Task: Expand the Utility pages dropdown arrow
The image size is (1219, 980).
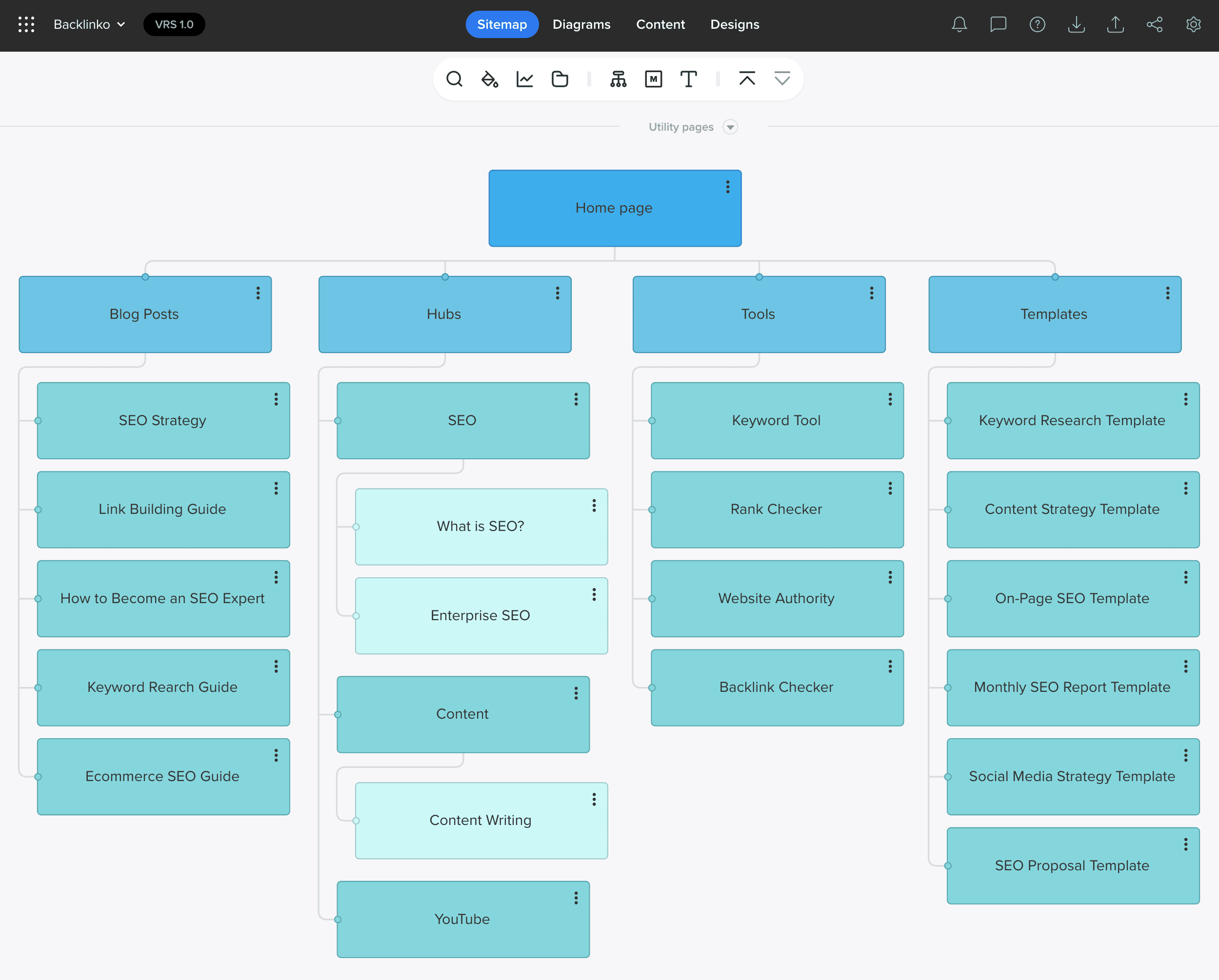Action: coord(730,127)
